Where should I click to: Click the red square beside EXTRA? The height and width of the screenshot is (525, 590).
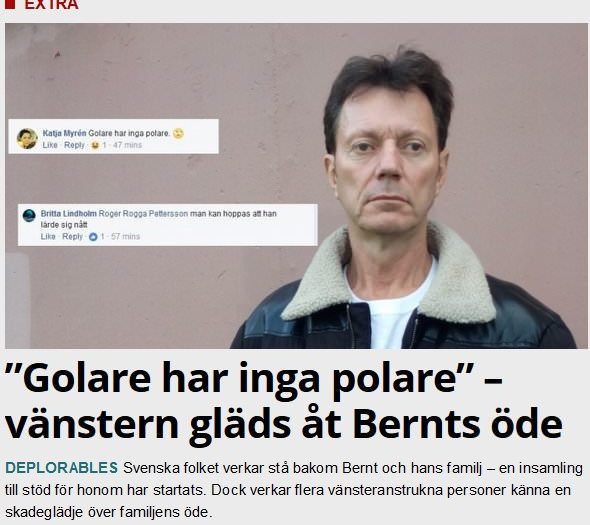click(10, 4)
